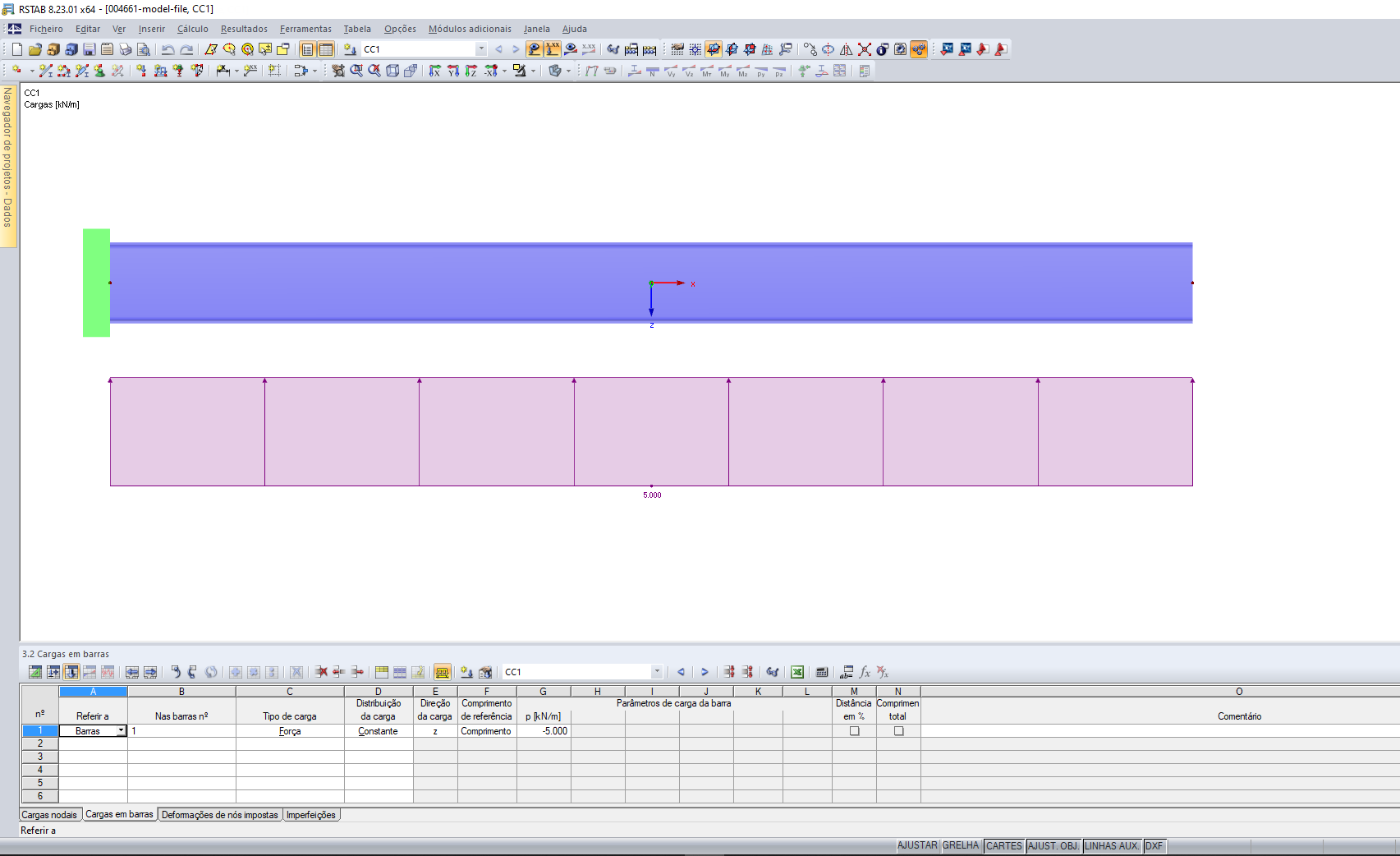The image size is (1400, 856).
Task: Go to the previous load case in the main toolbar
Action: 498,49
